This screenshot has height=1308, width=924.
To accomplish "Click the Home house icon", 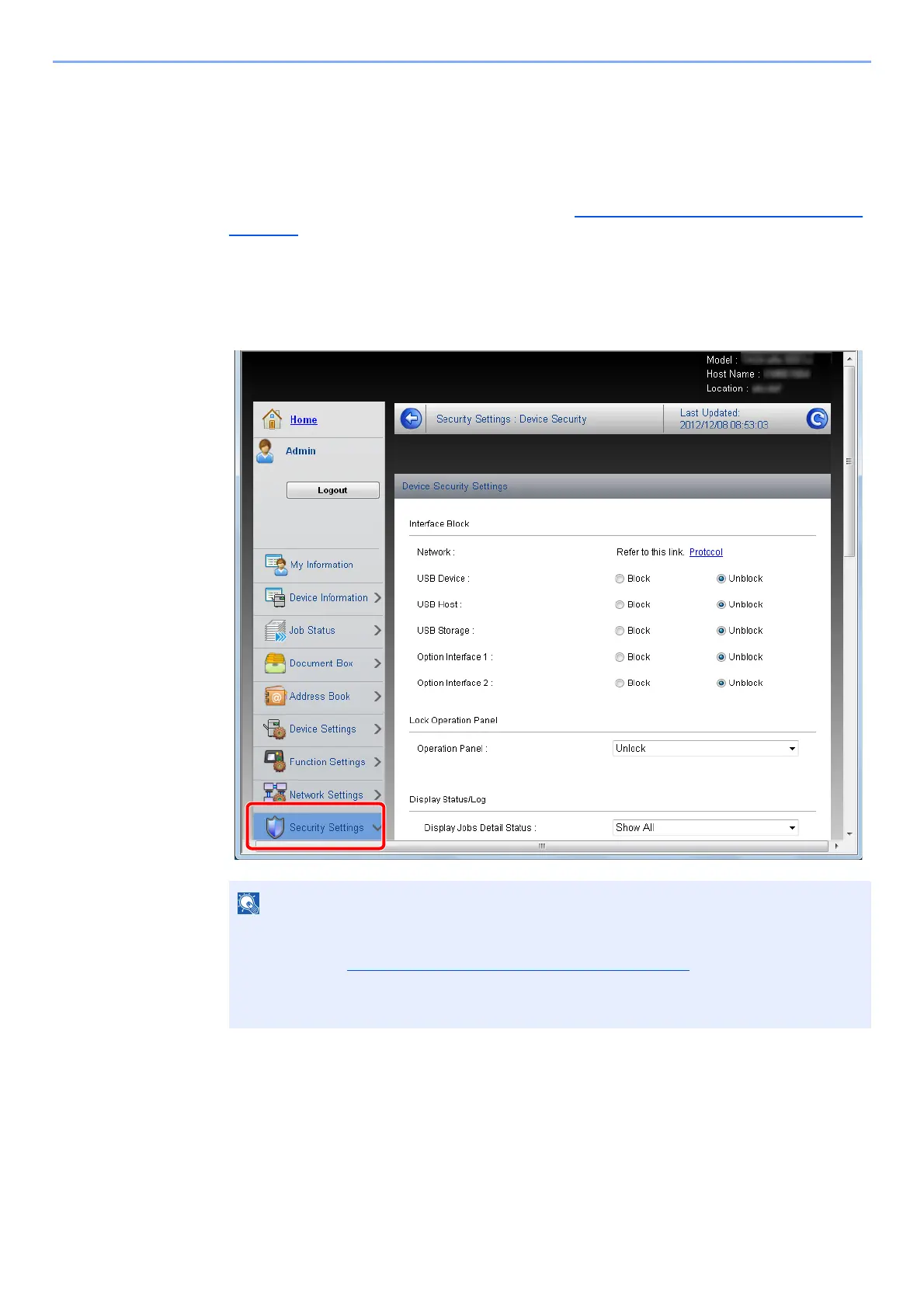I will tap(272, 419).
